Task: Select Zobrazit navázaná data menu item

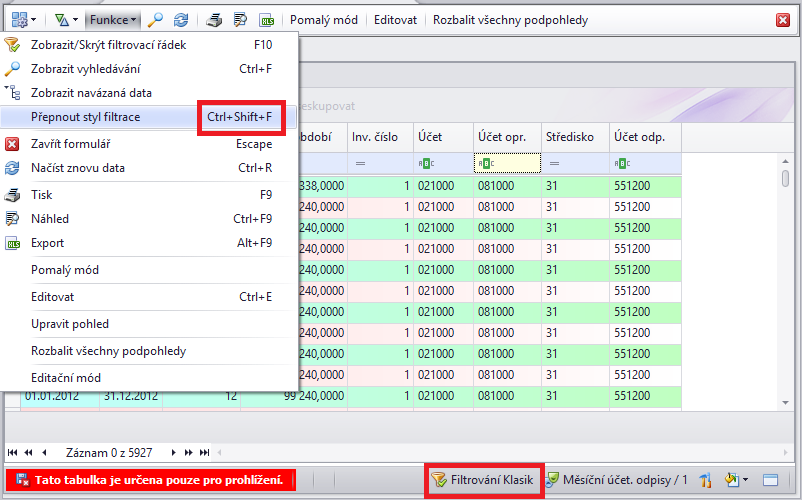Action: coord(148,93)
